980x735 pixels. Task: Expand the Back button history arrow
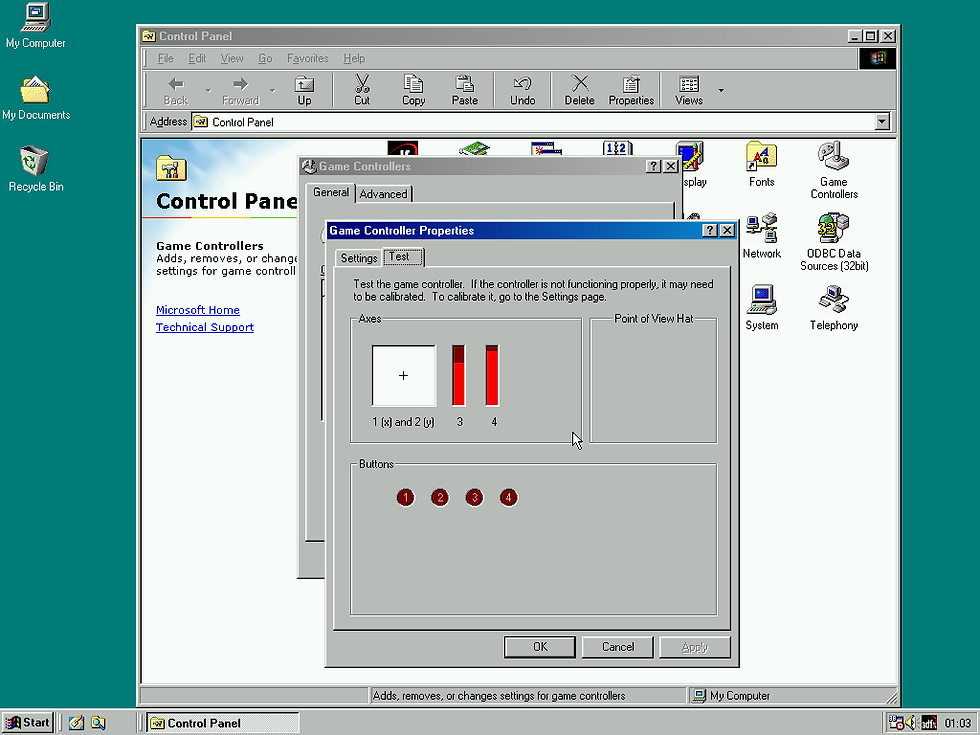pyautogui.click(x=208, y=91)
